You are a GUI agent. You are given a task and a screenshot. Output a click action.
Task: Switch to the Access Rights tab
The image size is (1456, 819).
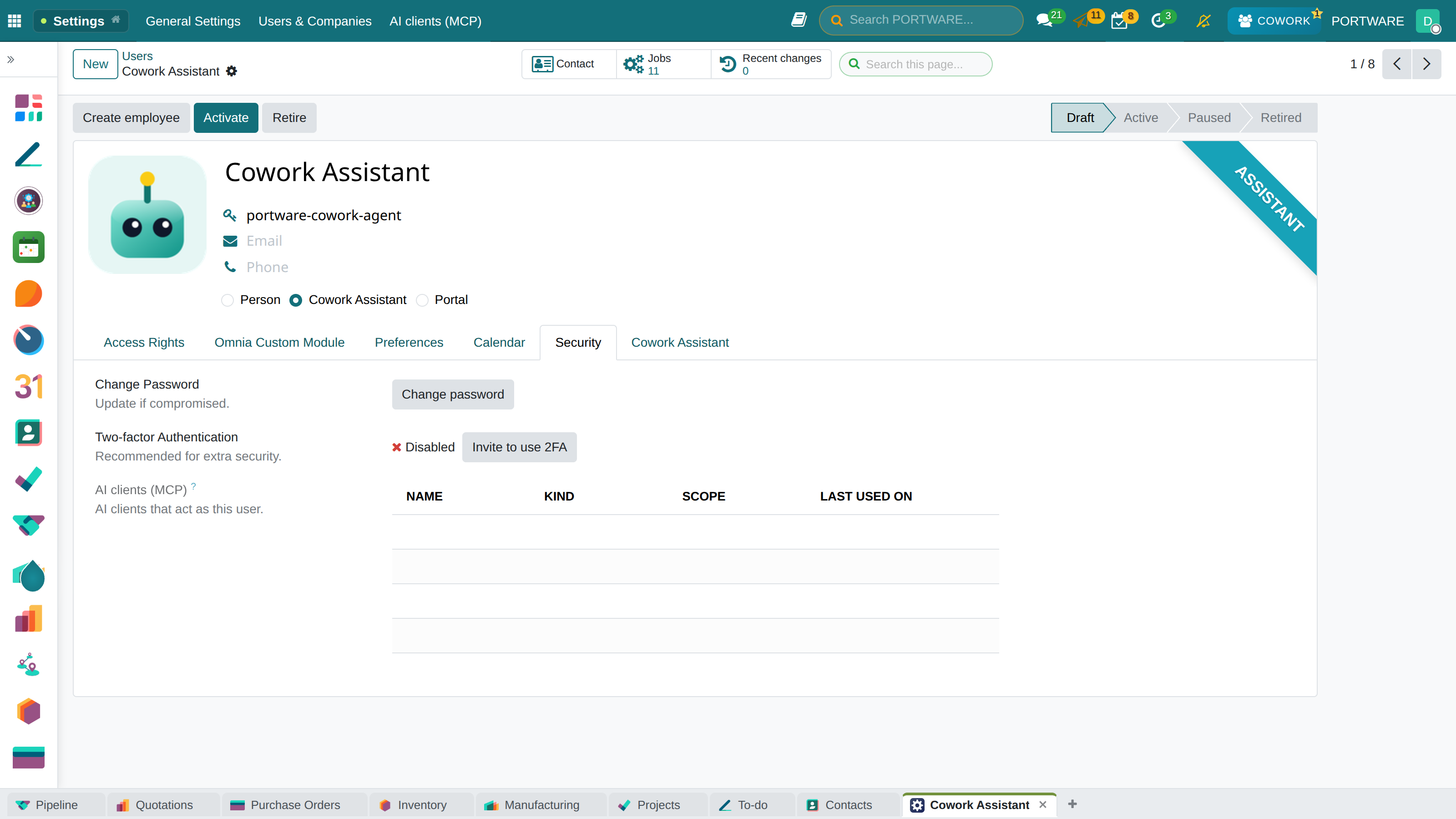click(x=144, y=343)
